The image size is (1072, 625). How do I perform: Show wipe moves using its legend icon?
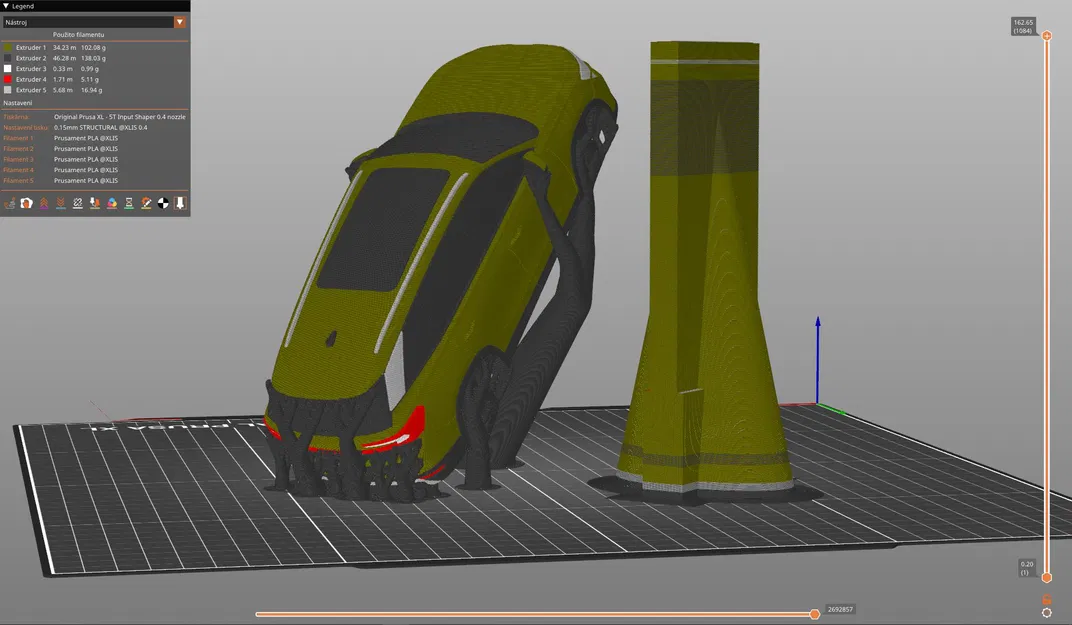(x=26, y=203)
